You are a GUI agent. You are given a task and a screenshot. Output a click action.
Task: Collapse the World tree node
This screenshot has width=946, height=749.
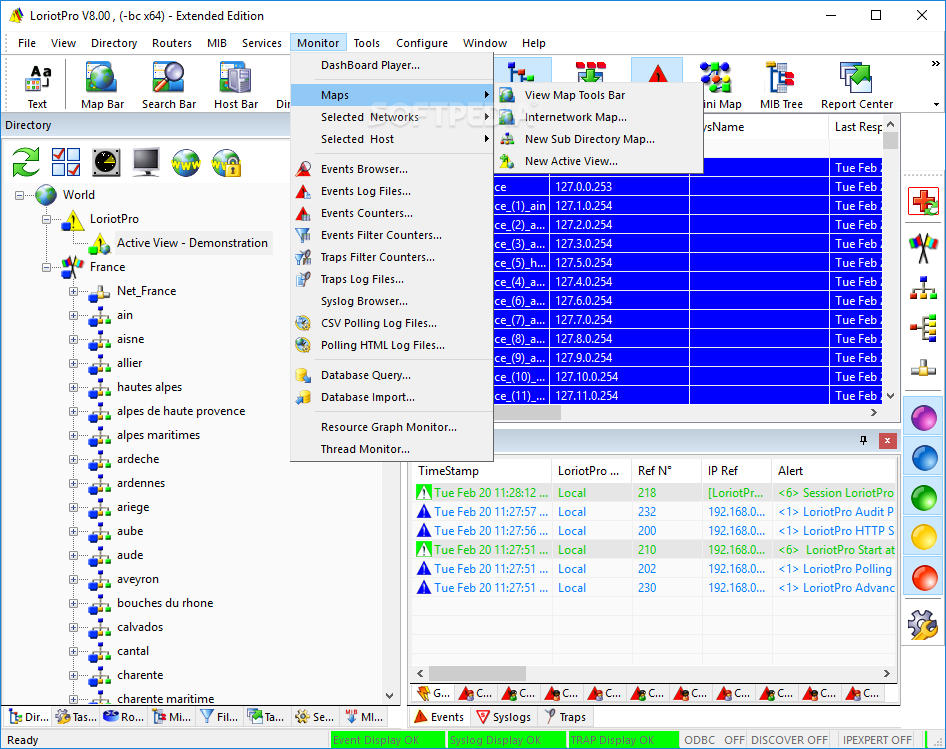pos(20,195)
